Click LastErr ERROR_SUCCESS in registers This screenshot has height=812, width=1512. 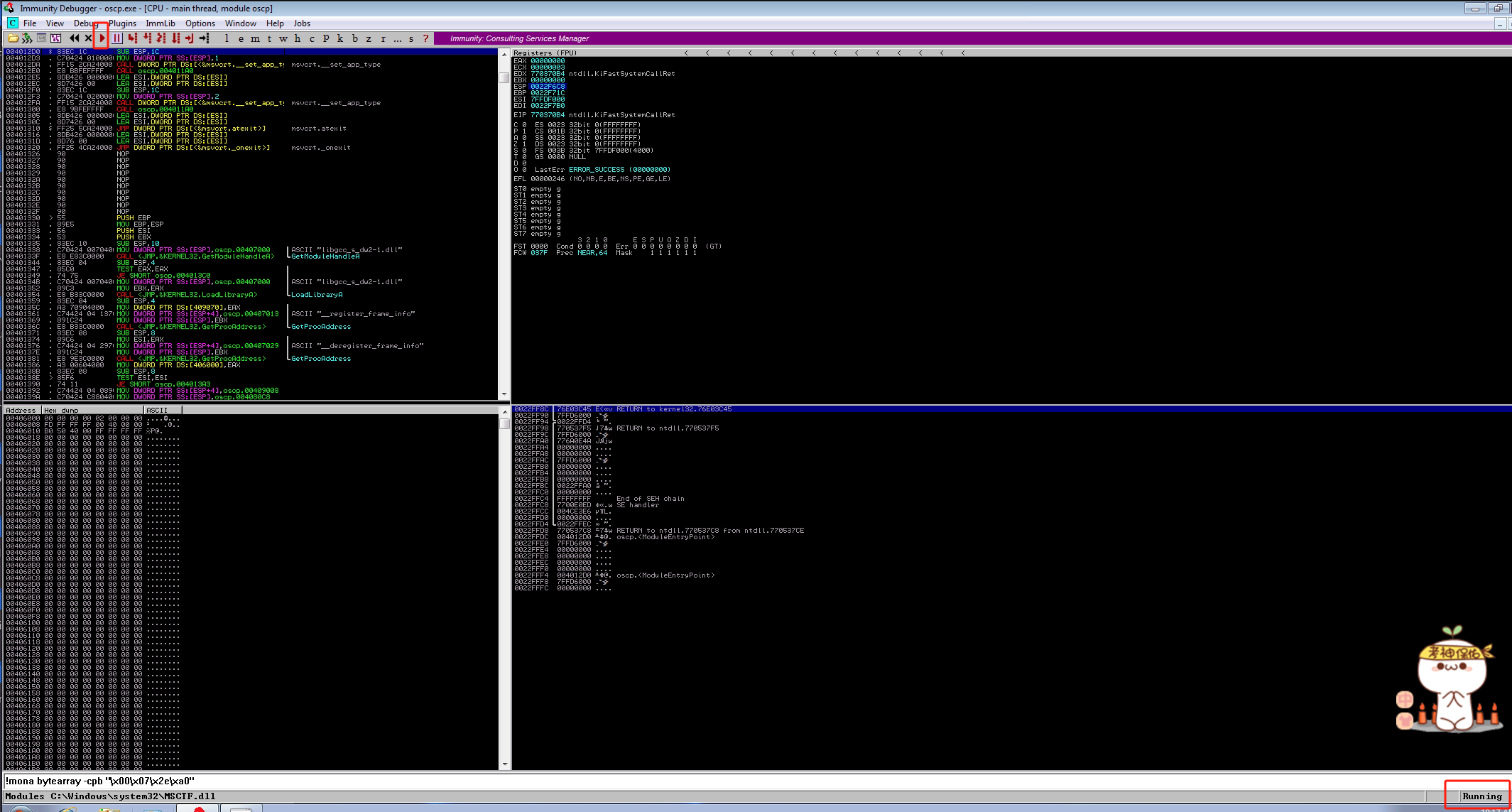pyautogui.click(x=602, y=170)
